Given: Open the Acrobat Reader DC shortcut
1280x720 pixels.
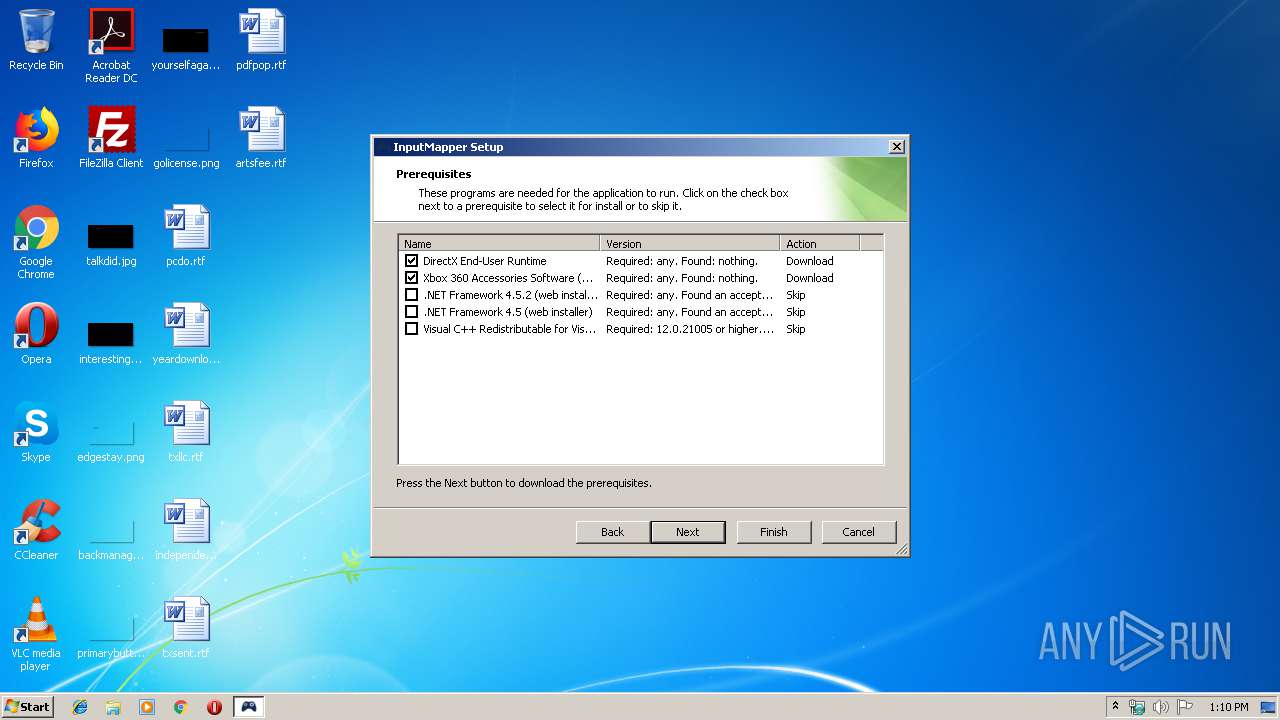Looking at the screenshot, I should (x=111, y=46).
